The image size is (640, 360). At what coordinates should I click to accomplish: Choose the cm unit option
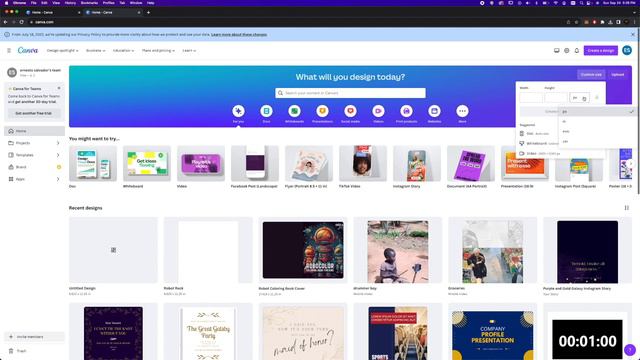[x=599, y=142]
